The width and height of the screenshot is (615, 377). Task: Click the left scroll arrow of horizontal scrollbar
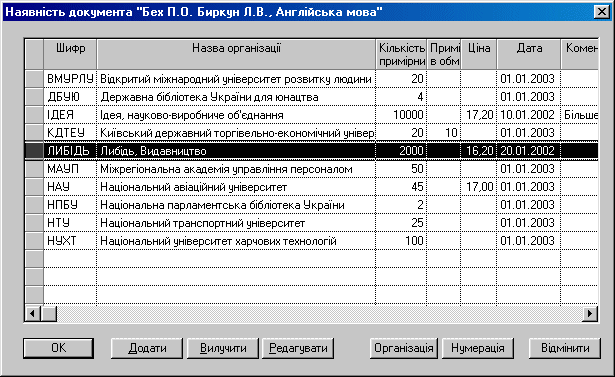pos(33,313)
